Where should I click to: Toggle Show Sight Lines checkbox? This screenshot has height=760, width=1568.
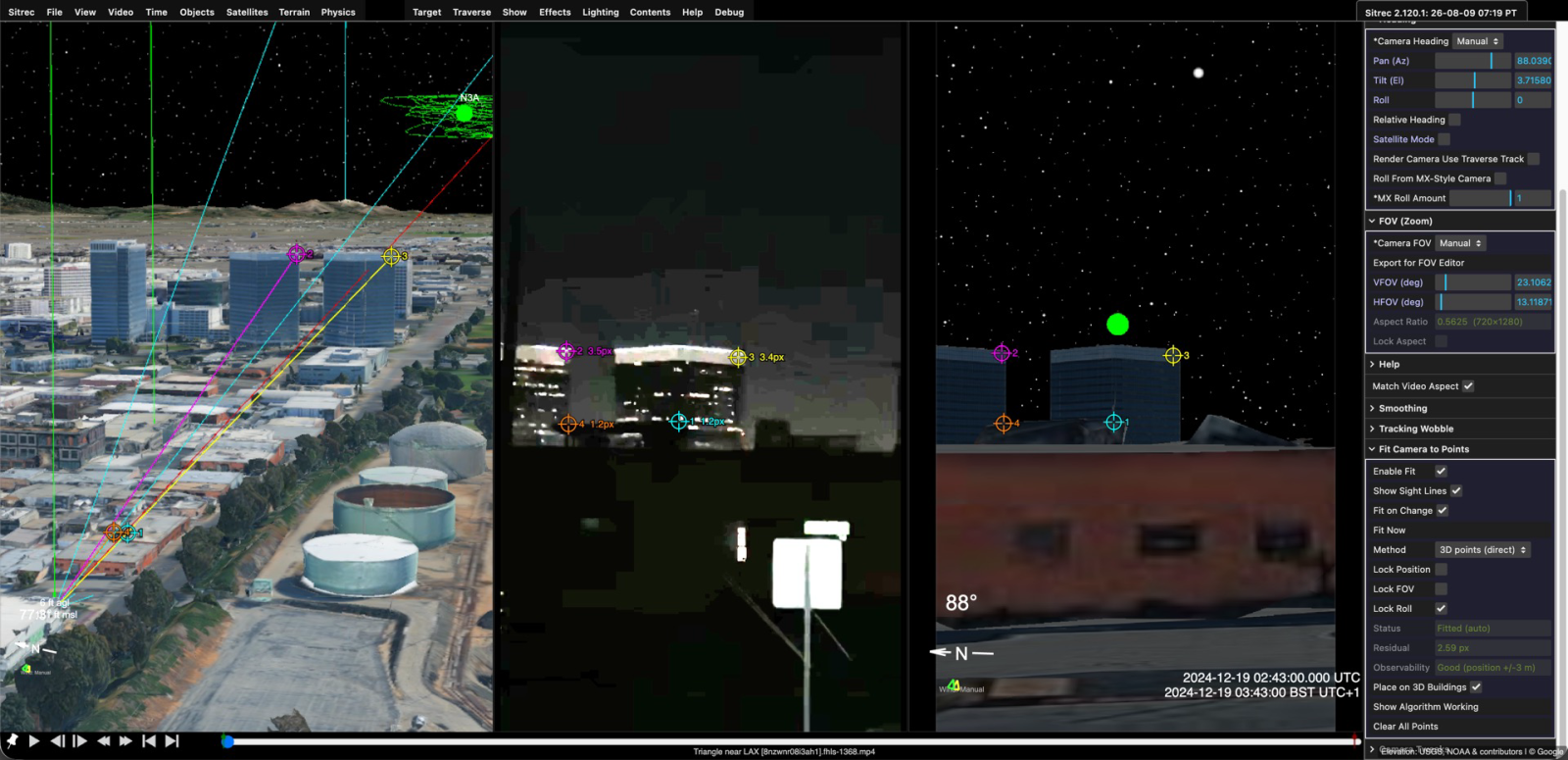pos(1456,491)
